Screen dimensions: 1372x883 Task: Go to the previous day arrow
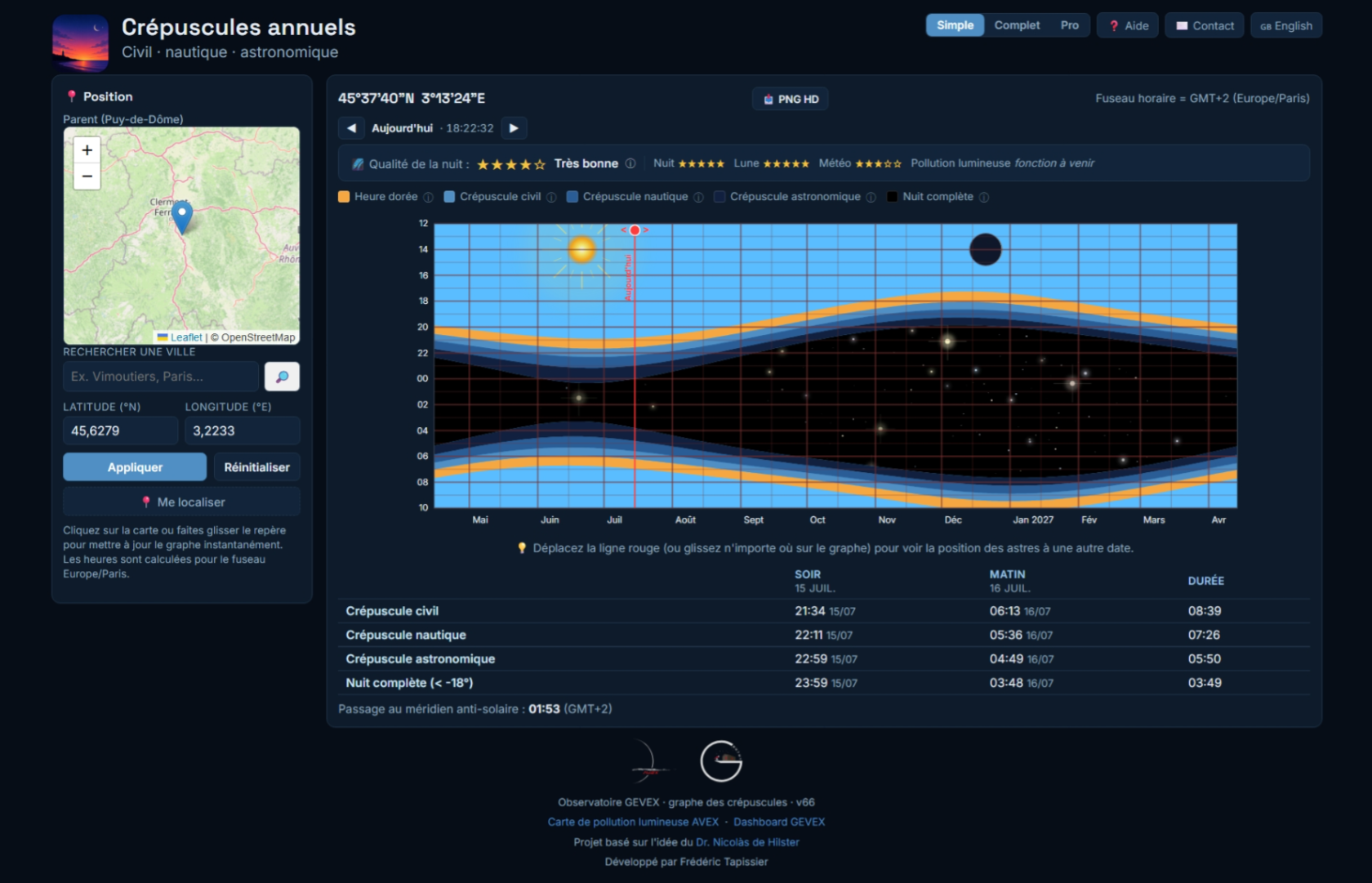[351, 128]
